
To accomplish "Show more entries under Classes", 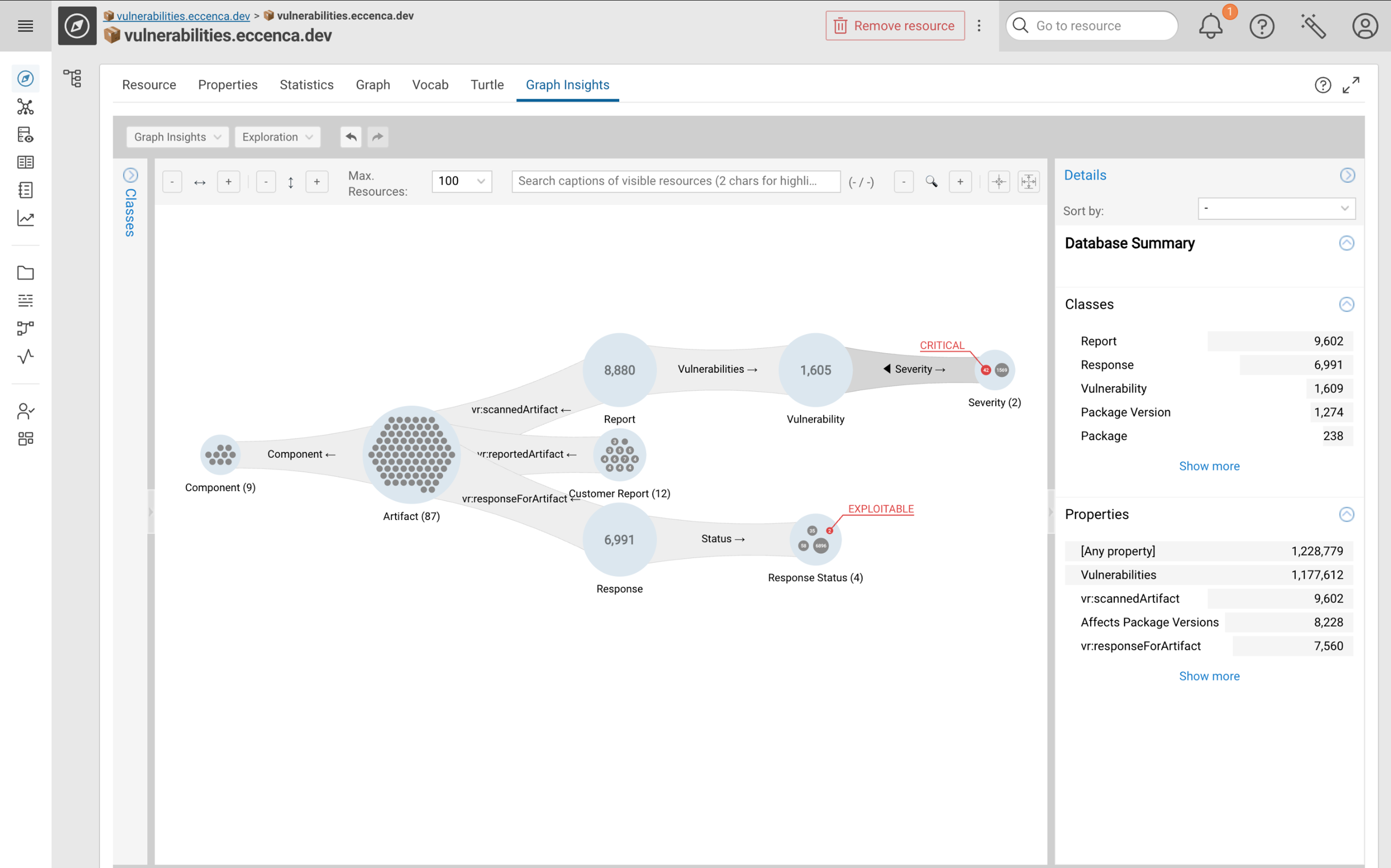I will click(x=1209, y=466).
